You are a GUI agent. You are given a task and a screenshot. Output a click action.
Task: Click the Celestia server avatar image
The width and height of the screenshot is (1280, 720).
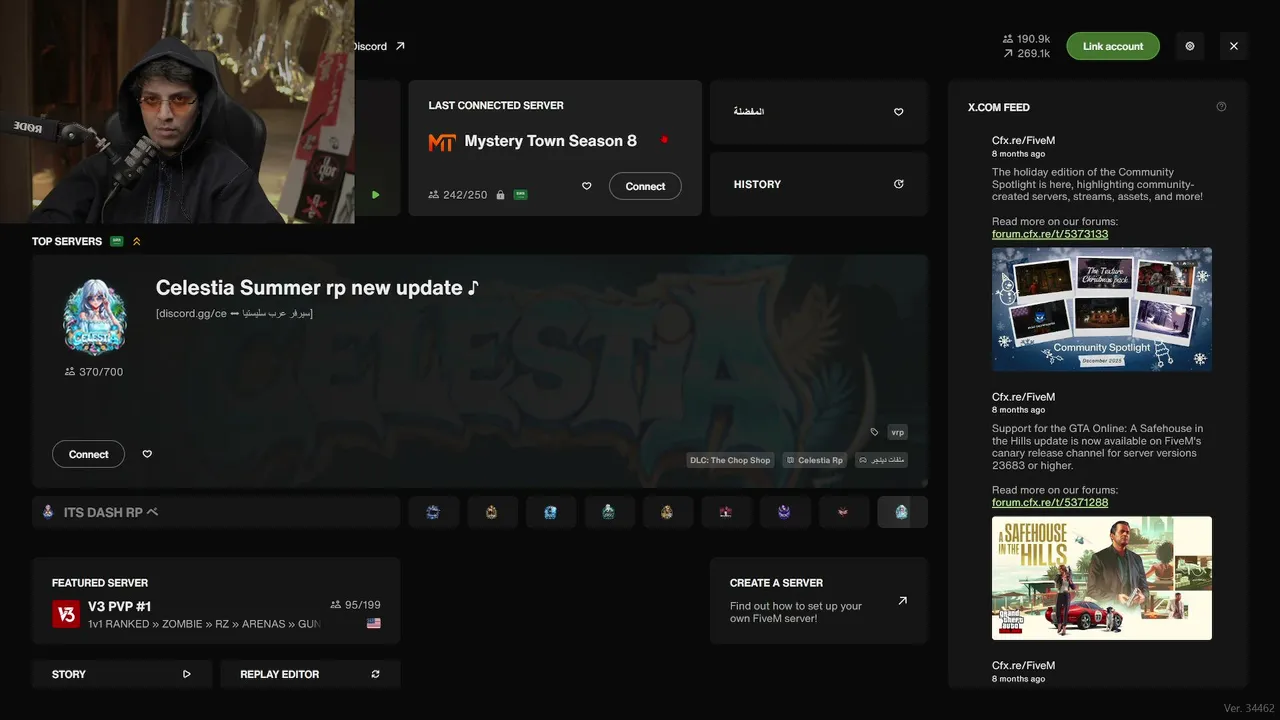point(95,317)
